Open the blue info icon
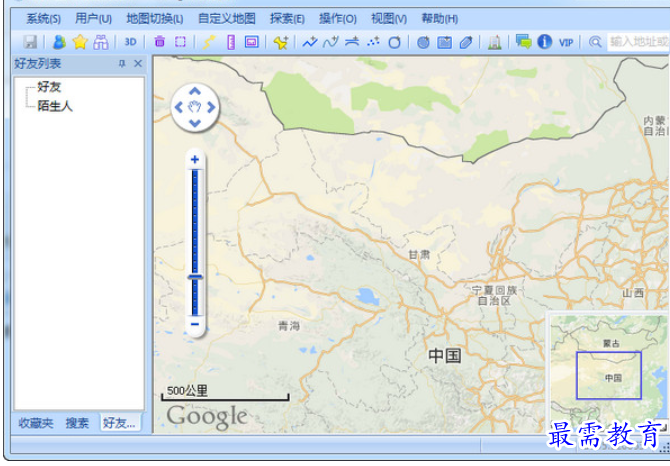The width and height of the screenshot is (670, 466). pos(544,41)
